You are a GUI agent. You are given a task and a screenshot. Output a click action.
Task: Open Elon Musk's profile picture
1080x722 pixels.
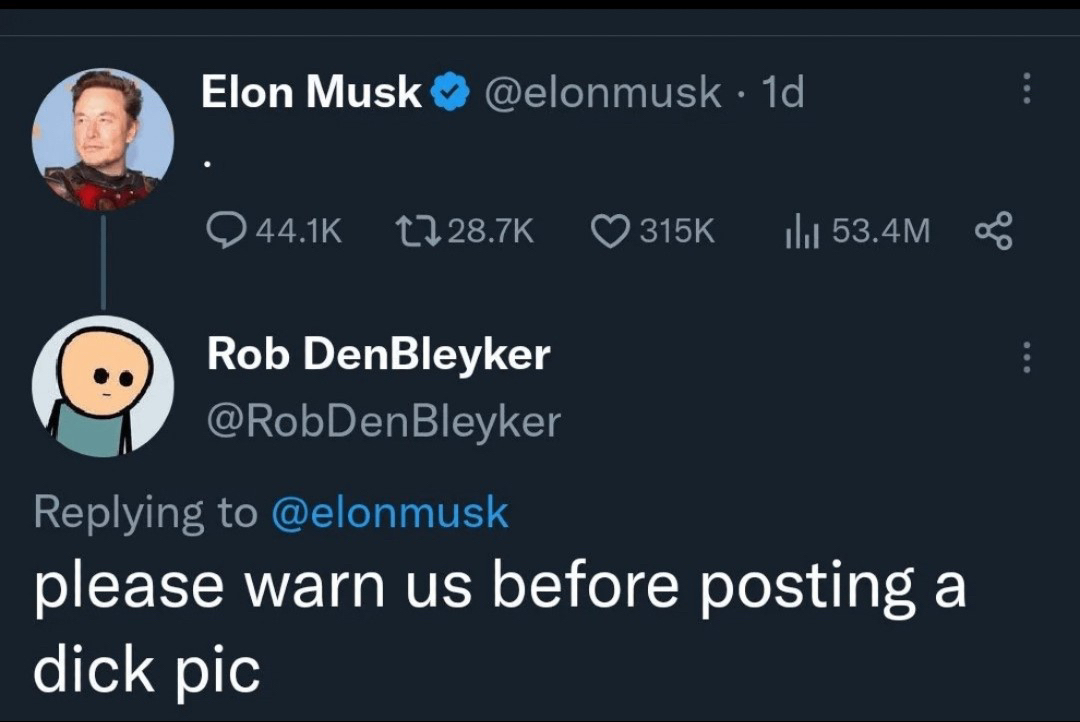click(x=103, y=138)
